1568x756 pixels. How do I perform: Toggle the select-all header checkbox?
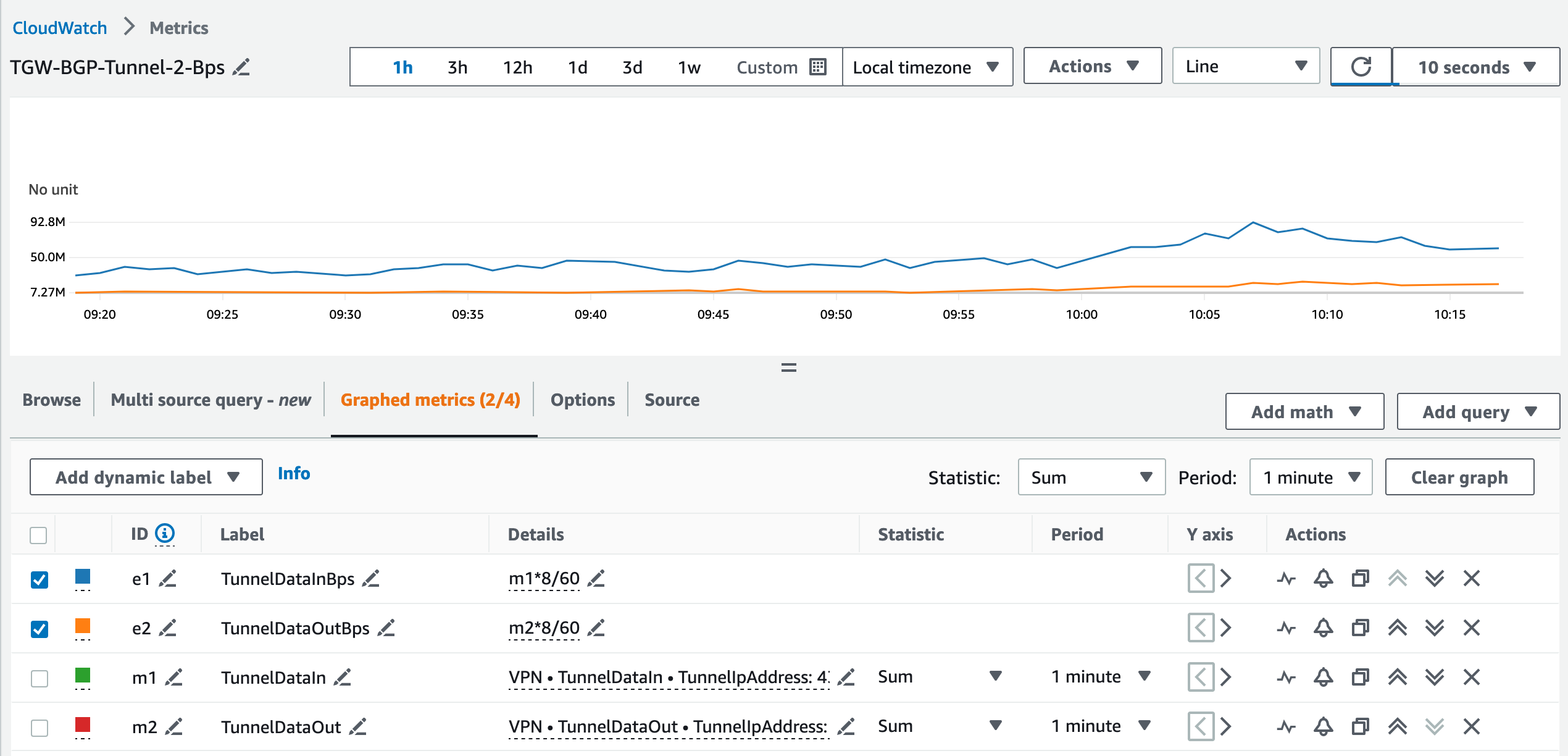(38, 535)
